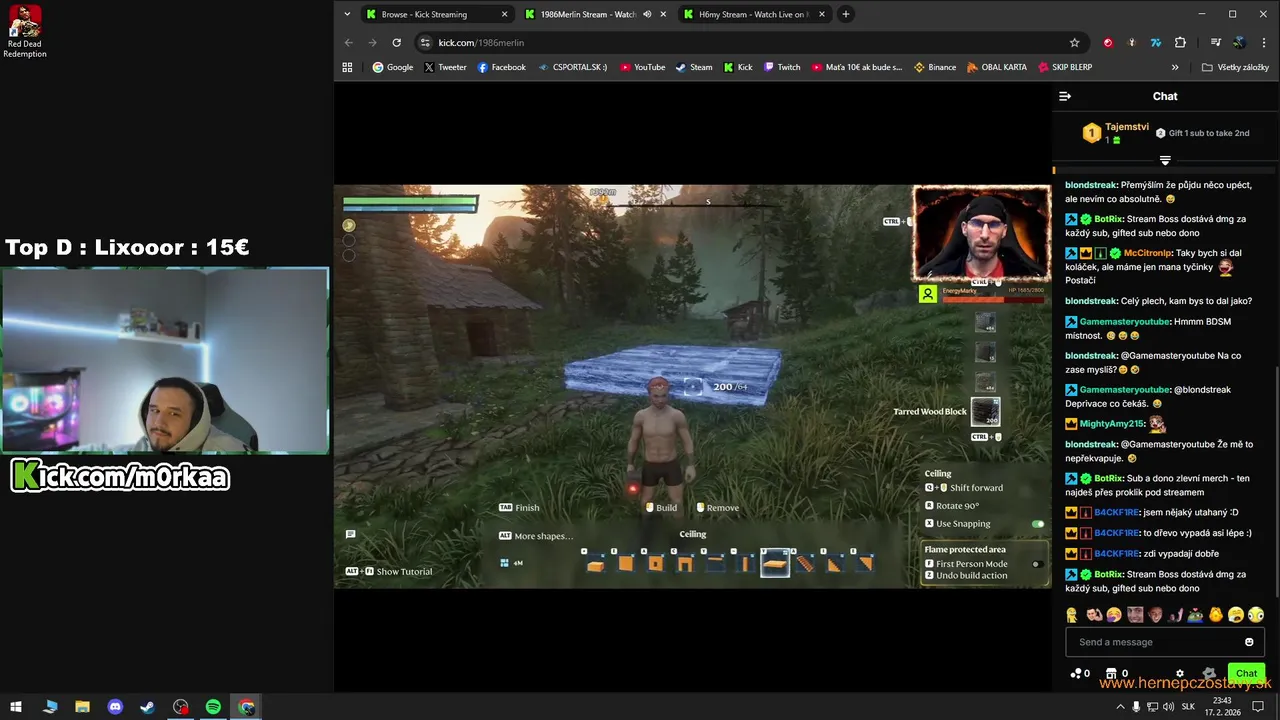1280x720 pixels.
Task: Open the SKIP BLERP bookmark
Action: (x=1065, y=67)
